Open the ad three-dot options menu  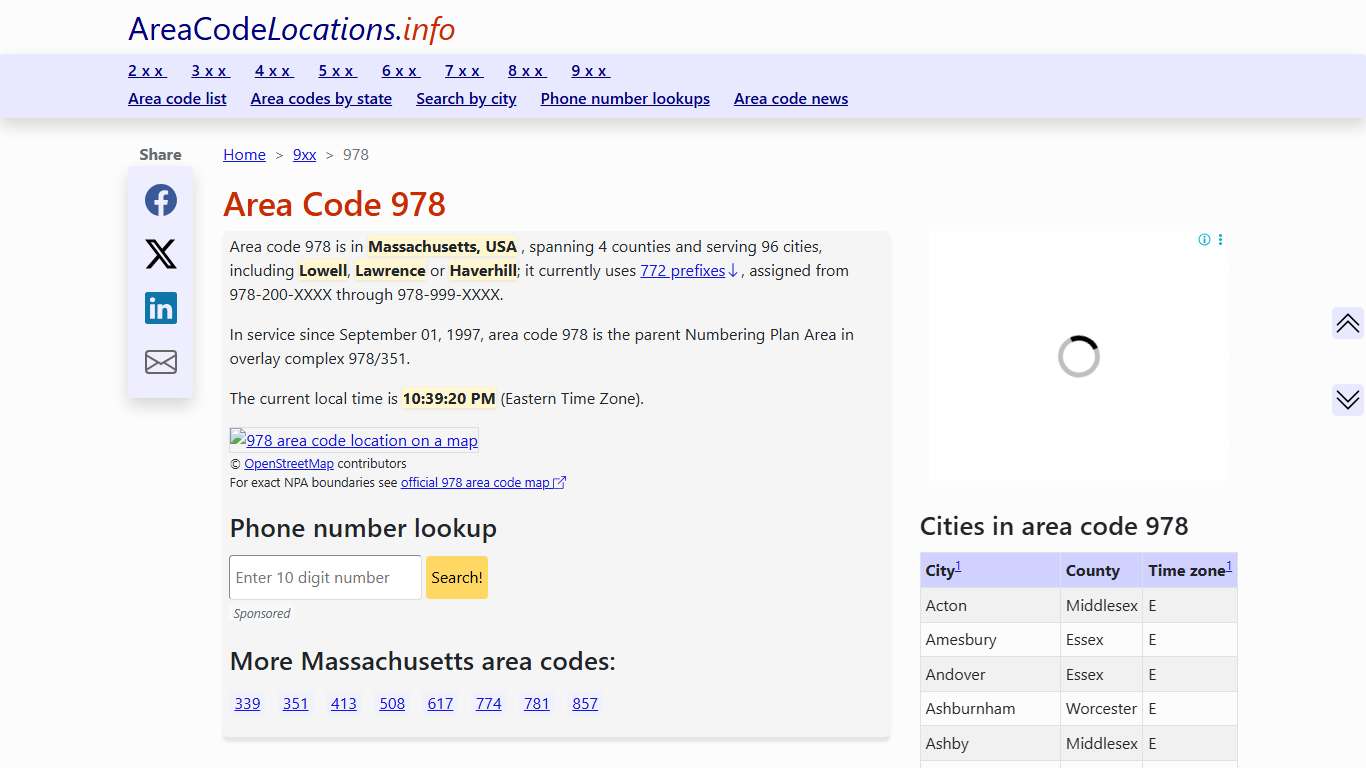[1219, 239]
